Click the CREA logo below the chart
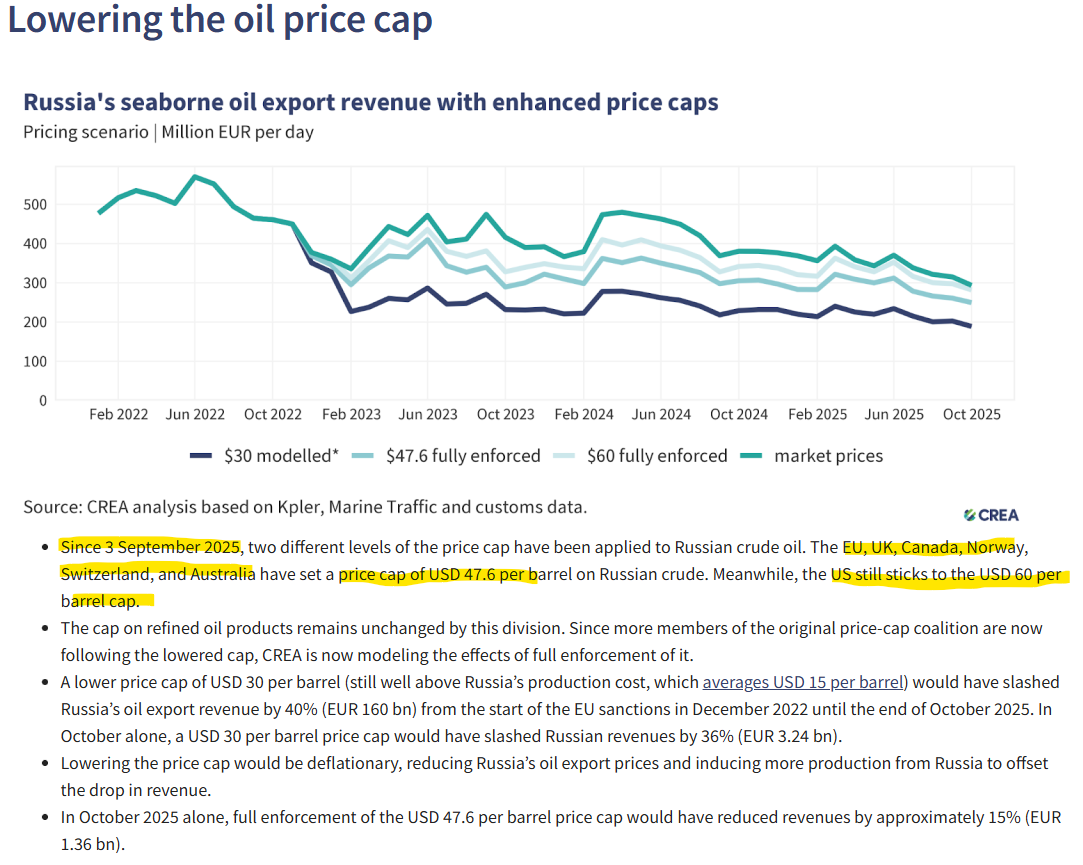The image size is (1083, 865). 991,514
